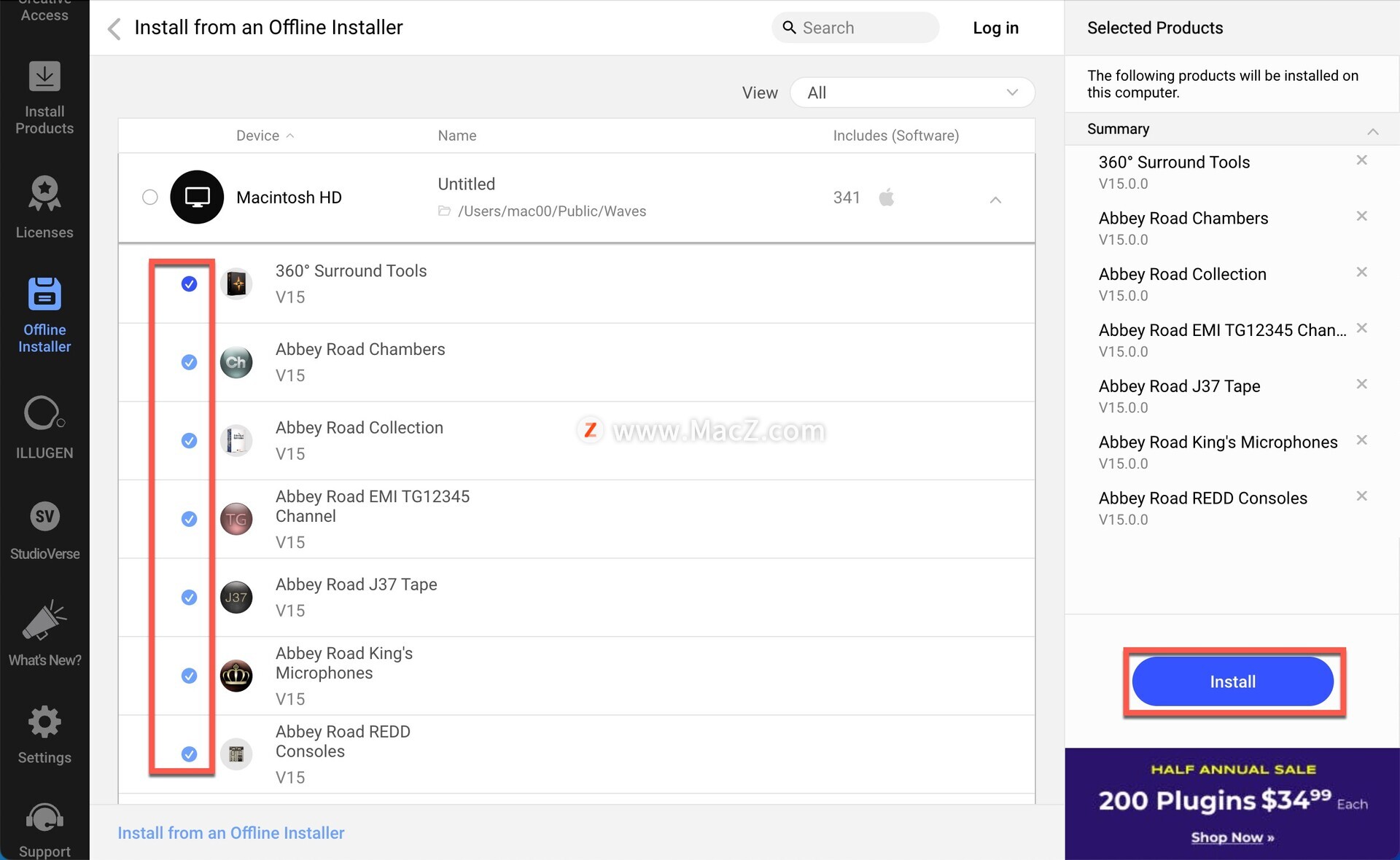Click the Macintosh HD monitor icon
This screenshot has height=860, width=1400.
click(197, 197)
